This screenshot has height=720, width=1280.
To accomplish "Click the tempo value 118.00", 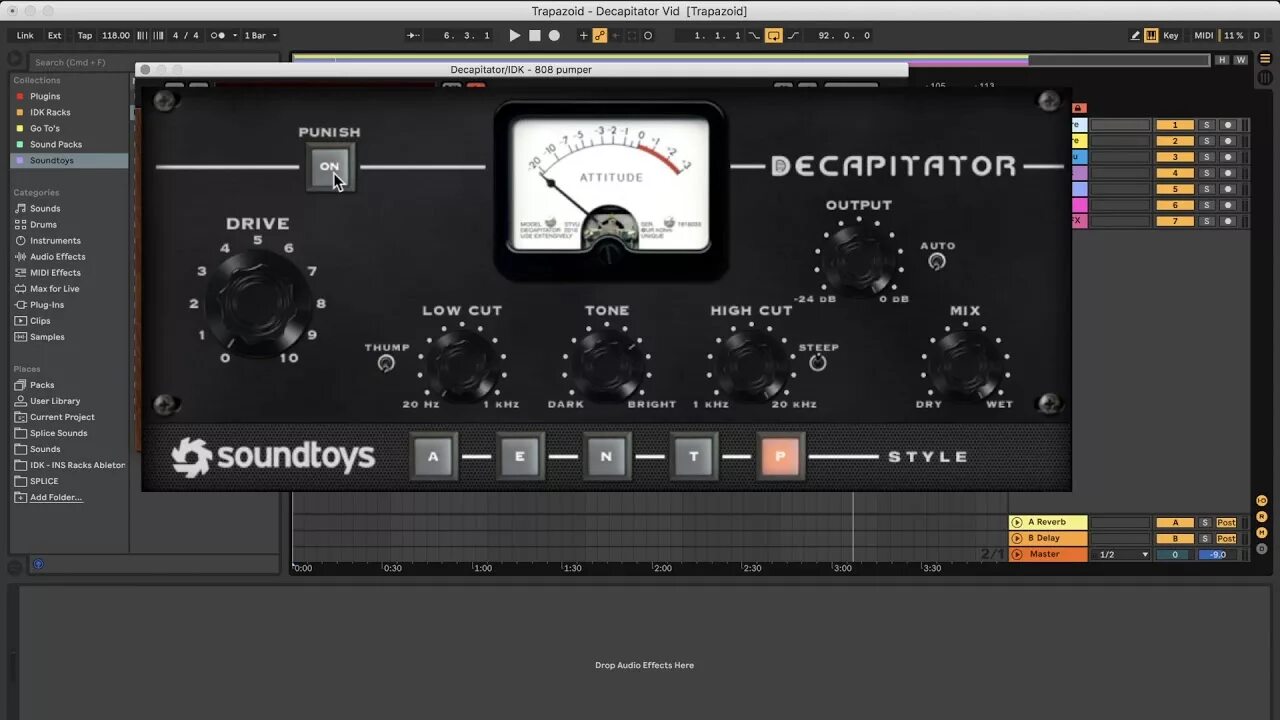I will 116,35.
